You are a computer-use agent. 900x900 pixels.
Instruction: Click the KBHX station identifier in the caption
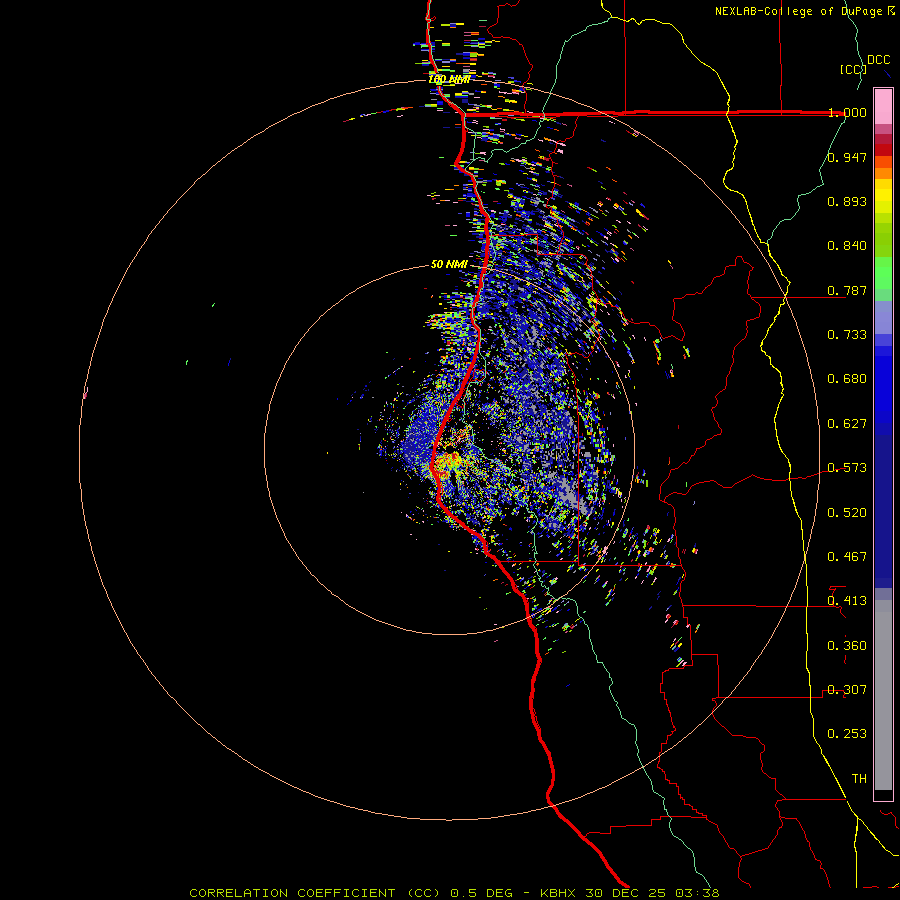559,893
